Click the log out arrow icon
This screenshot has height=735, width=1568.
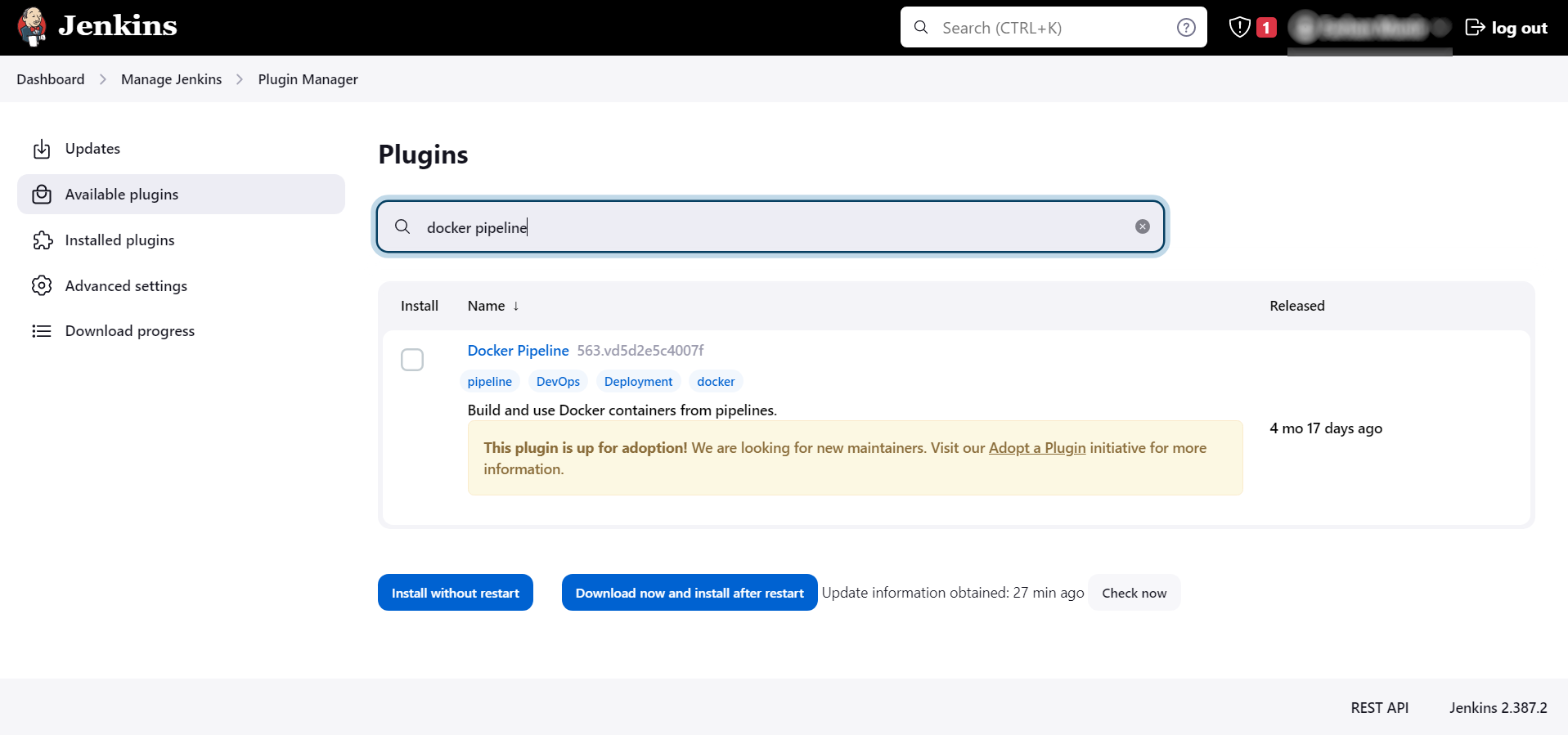(1475, 28)
